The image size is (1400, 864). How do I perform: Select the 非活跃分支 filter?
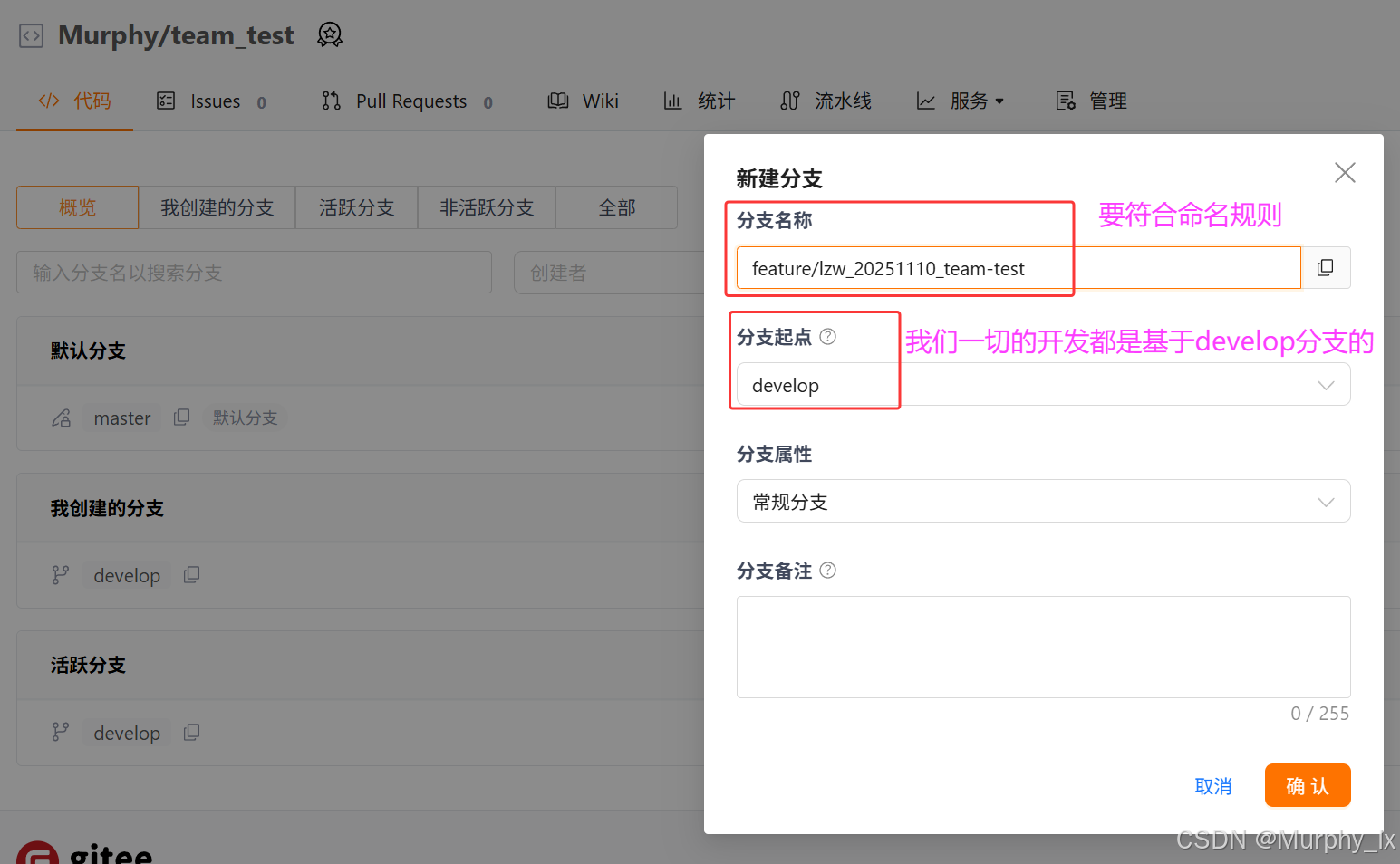tap(487, 207)
